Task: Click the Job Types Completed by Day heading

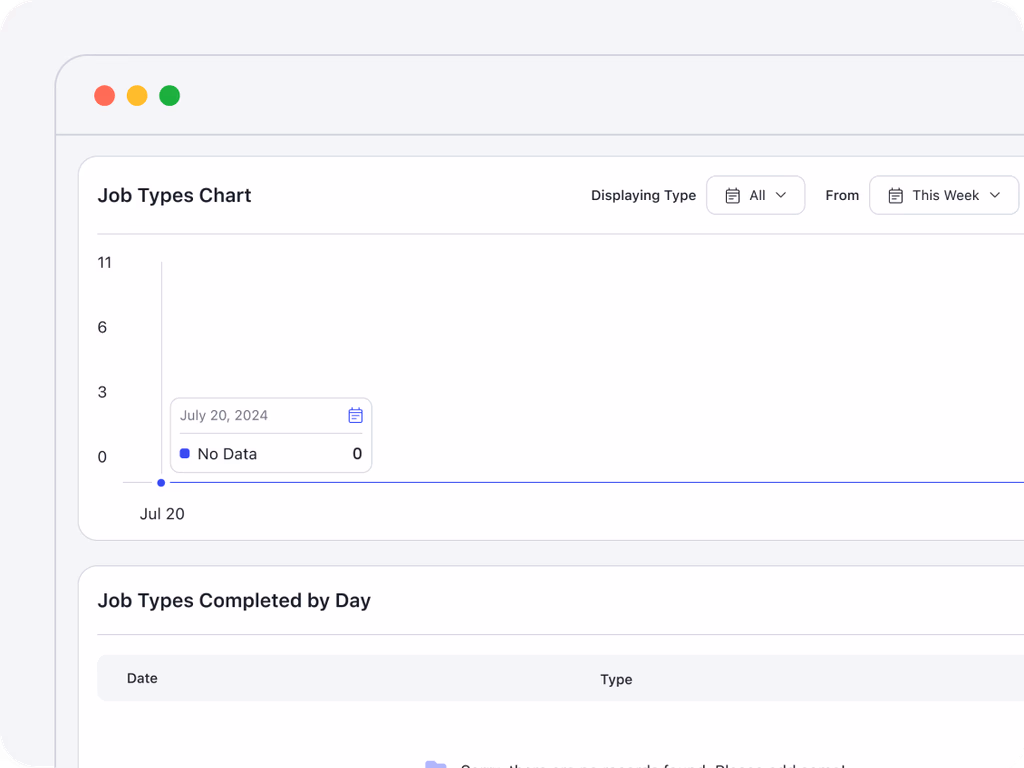Action: click(x=234, y=600)
